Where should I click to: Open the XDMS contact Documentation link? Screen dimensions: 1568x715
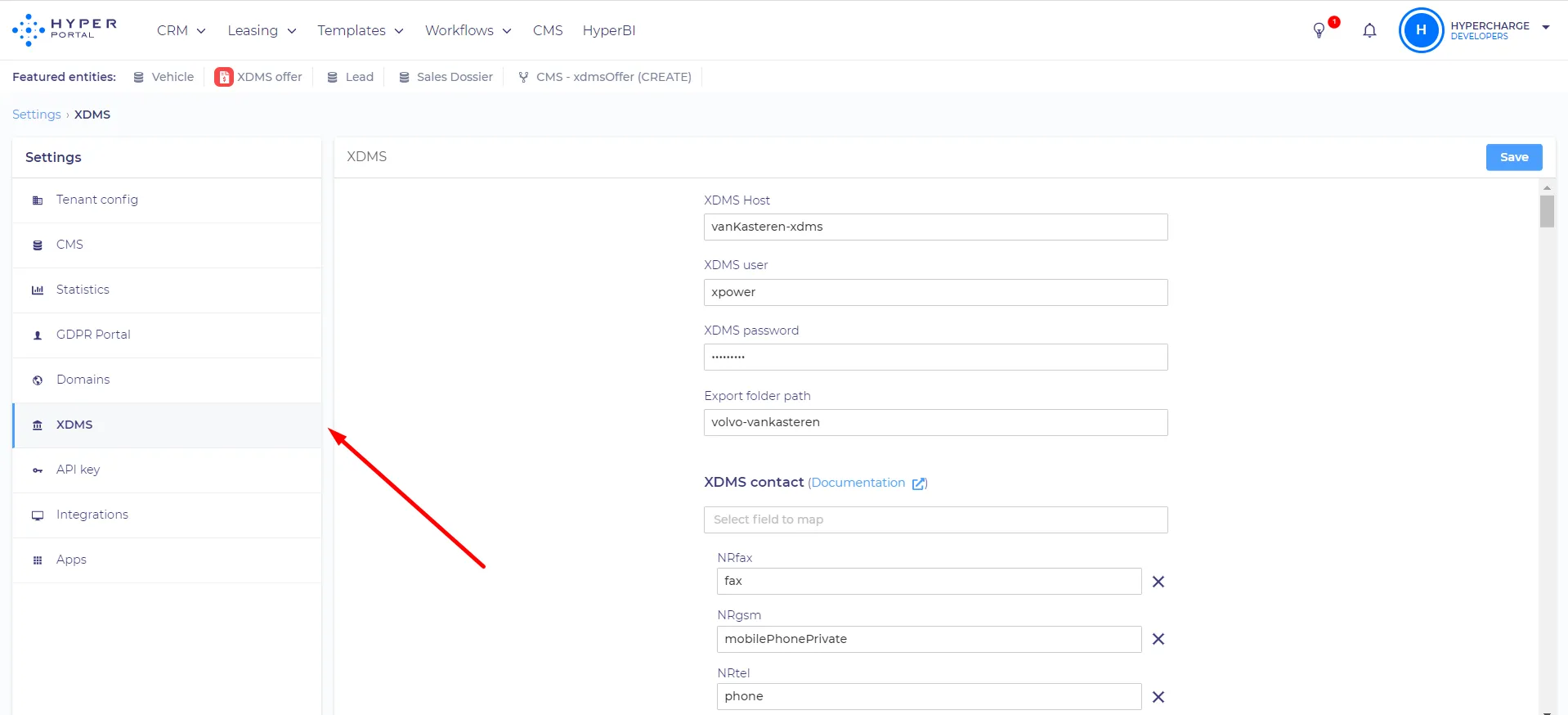[858, 483]
